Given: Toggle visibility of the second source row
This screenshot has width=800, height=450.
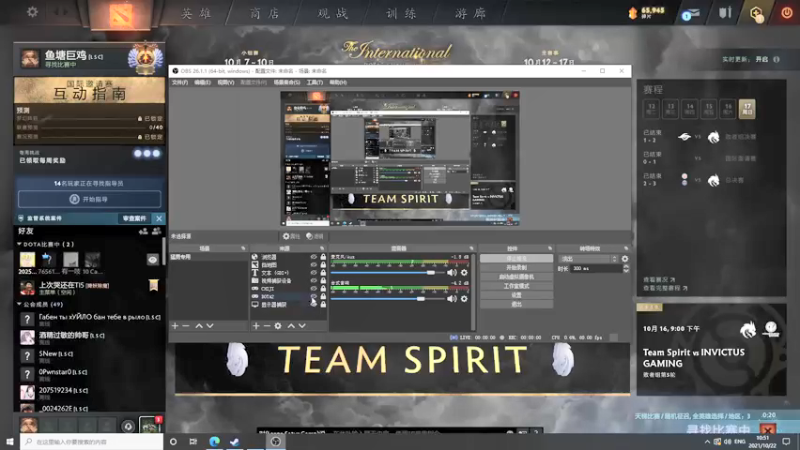Looking at the screenshot, I should [x=313, y=265].
